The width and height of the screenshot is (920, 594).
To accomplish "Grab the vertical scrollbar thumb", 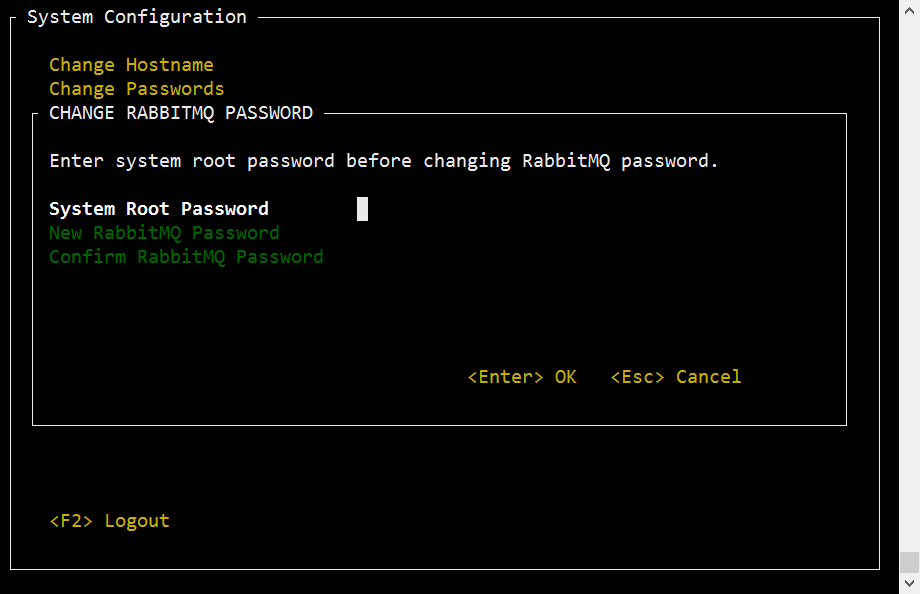I will pos(909,562).
